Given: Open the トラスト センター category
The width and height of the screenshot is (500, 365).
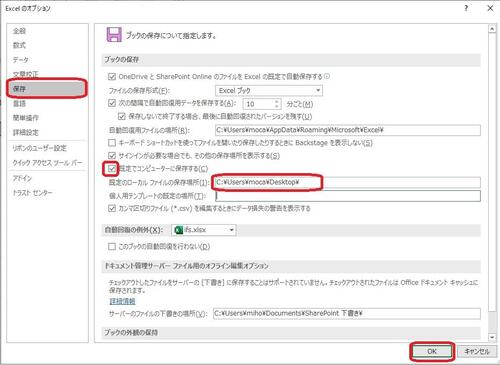Looking at the screenshot, I should click(32, 193).
